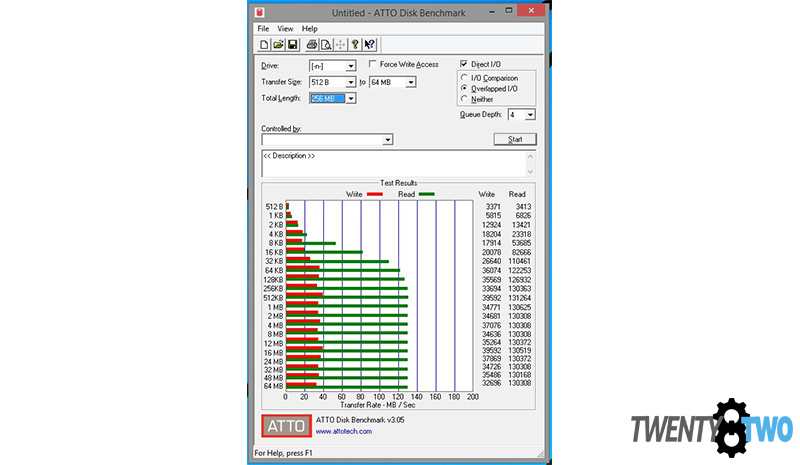Click the 64 KB row label in results
800x465 pixels.
coord(273,271)
